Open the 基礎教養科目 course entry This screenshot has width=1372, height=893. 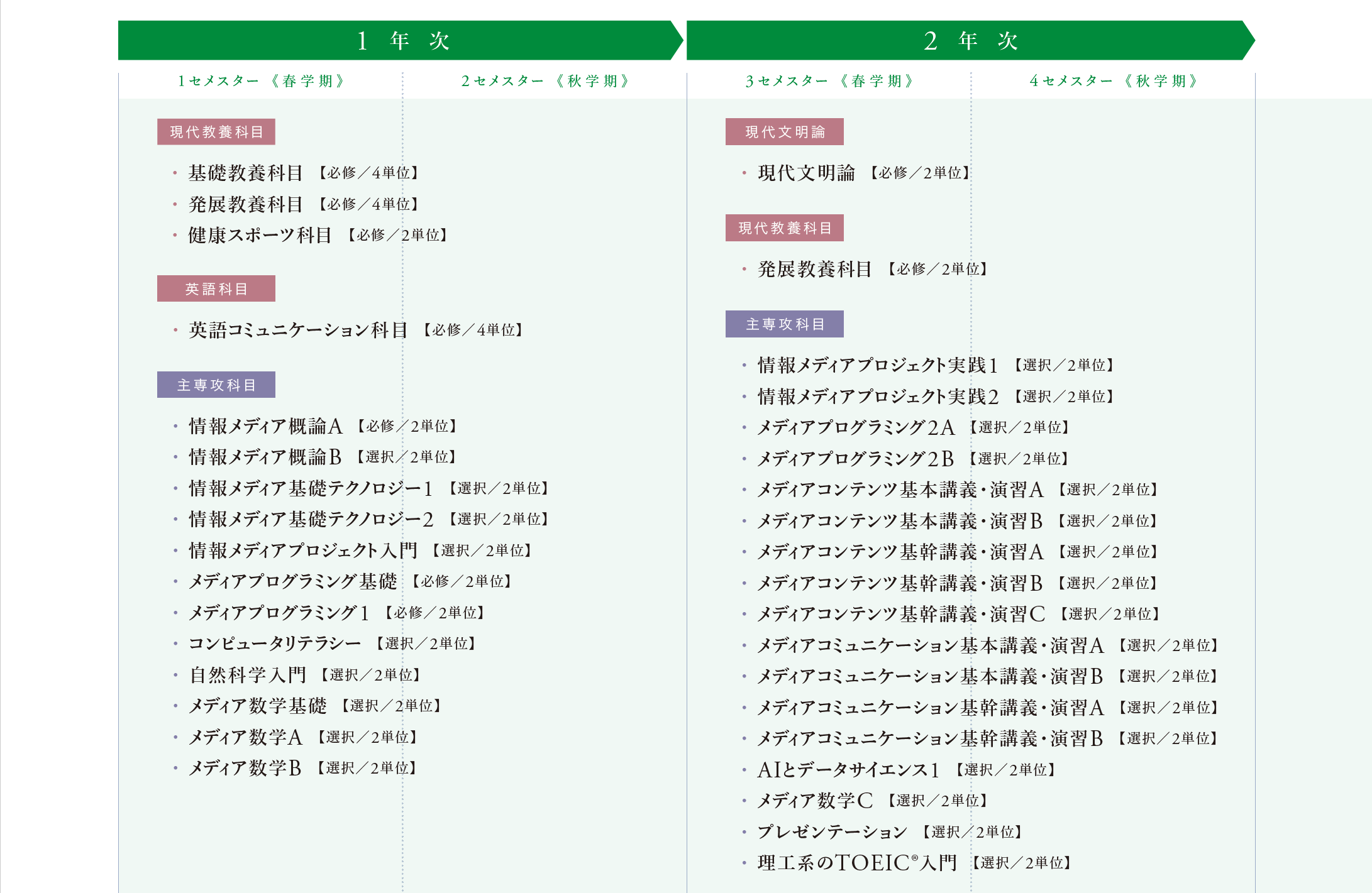point(303,173)
